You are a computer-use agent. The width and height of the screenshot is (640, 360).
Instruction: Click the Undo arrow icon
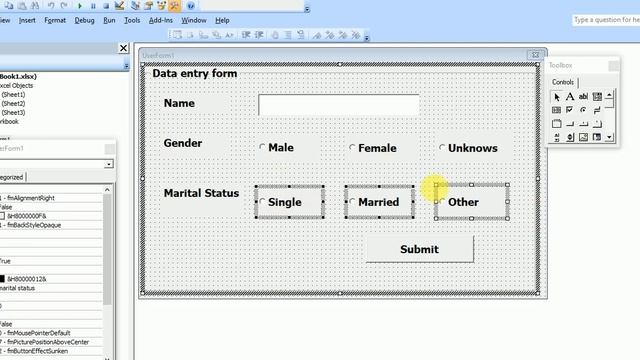(x=51, y=6)
